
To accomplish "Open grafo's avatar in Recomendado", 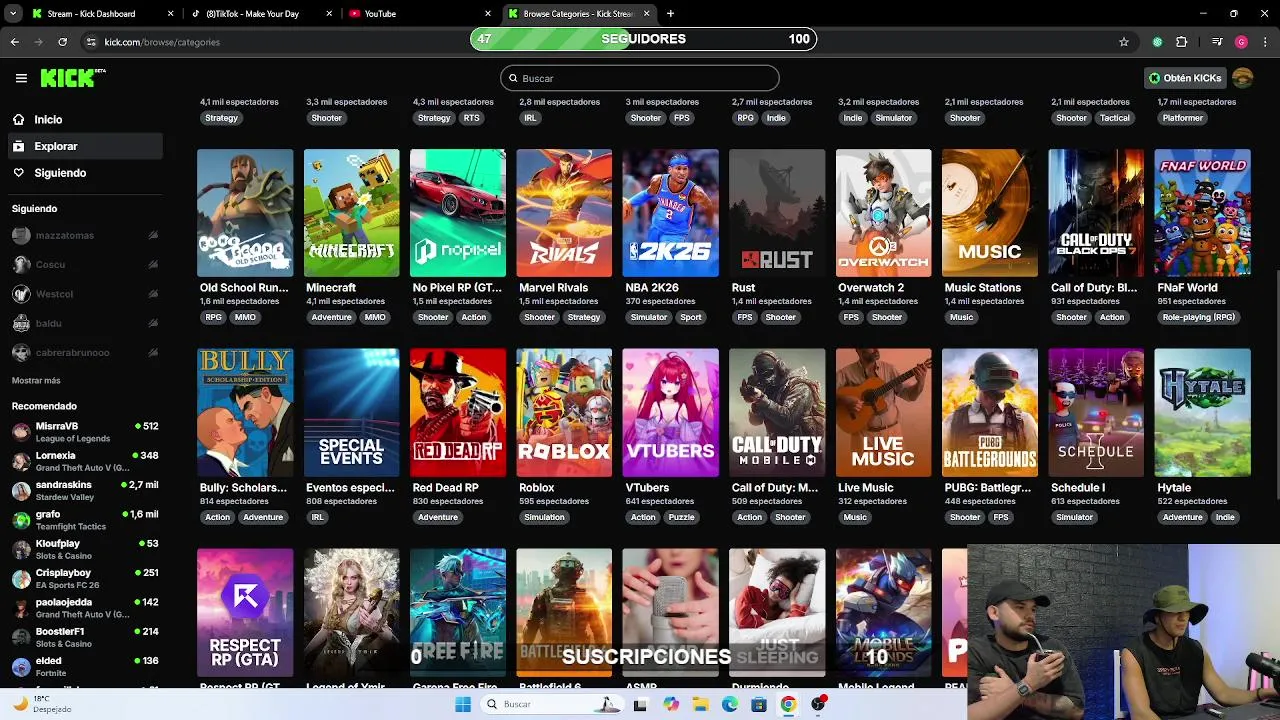I will [21, 520].
